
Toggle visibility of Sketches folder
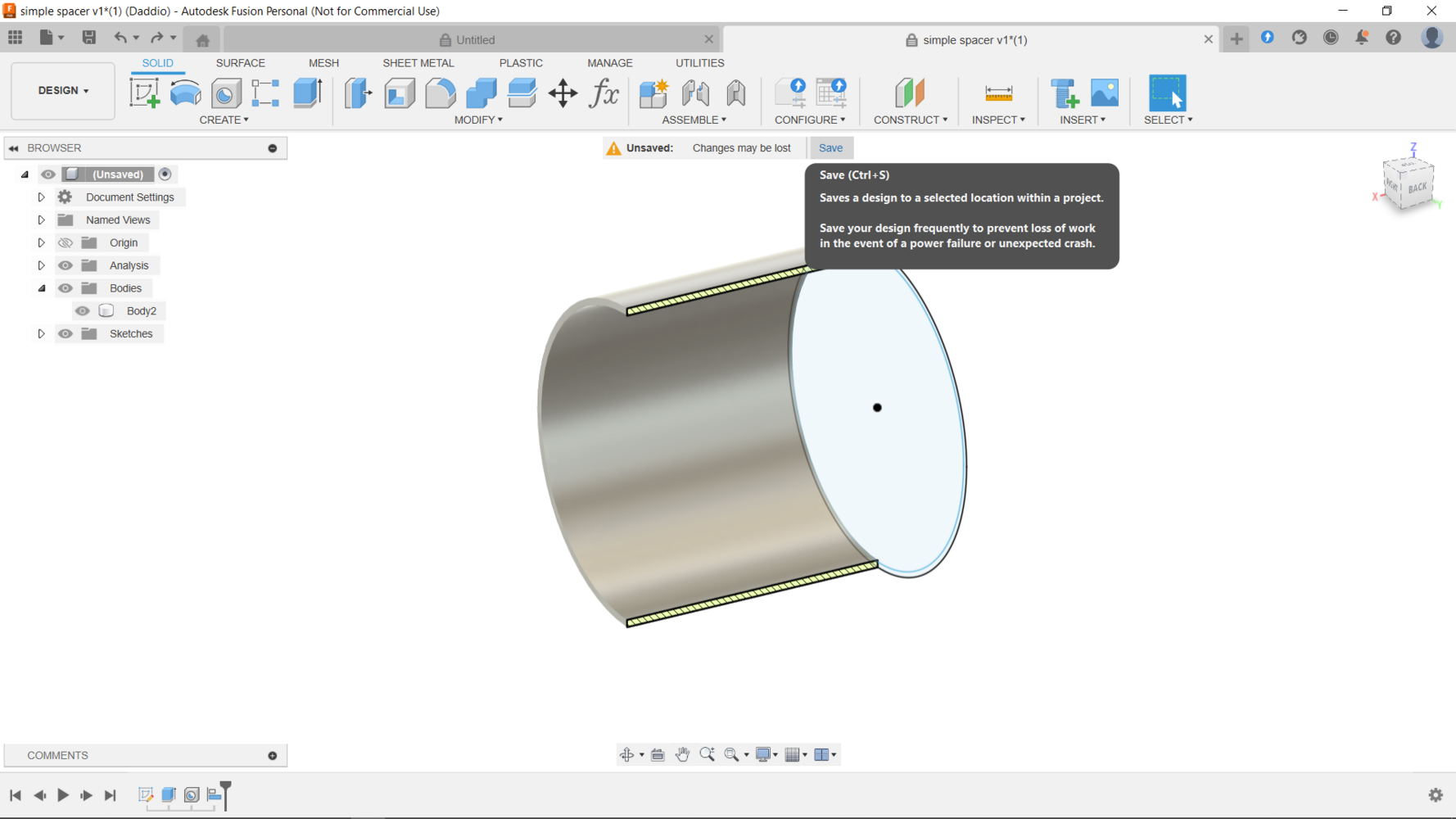pyautogui.click(x=66, y=334)
